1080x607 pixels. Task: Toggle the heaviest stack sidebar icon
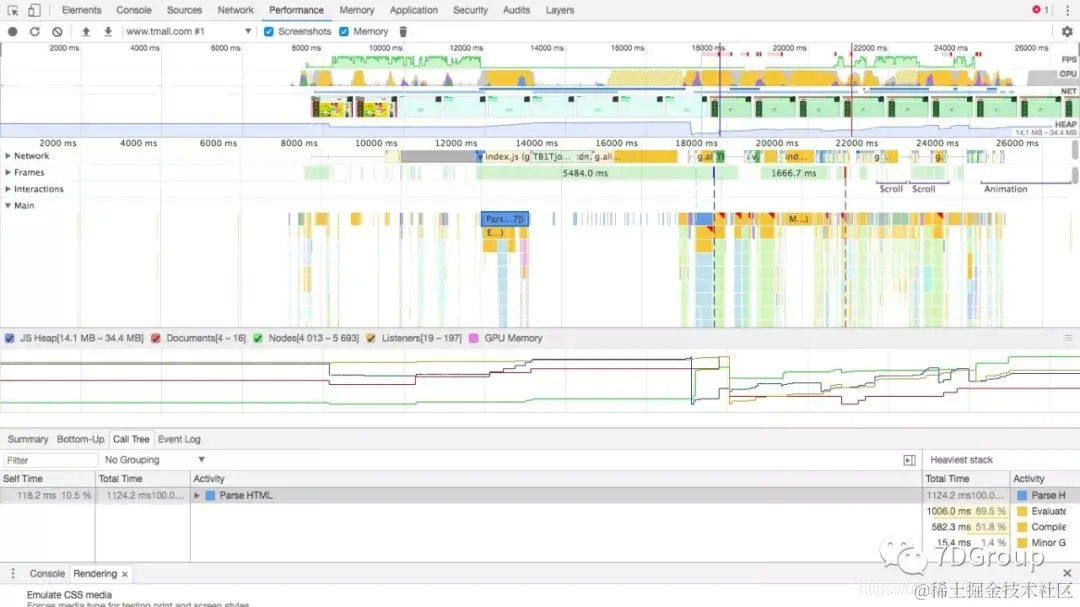click(x=909, y=460)
